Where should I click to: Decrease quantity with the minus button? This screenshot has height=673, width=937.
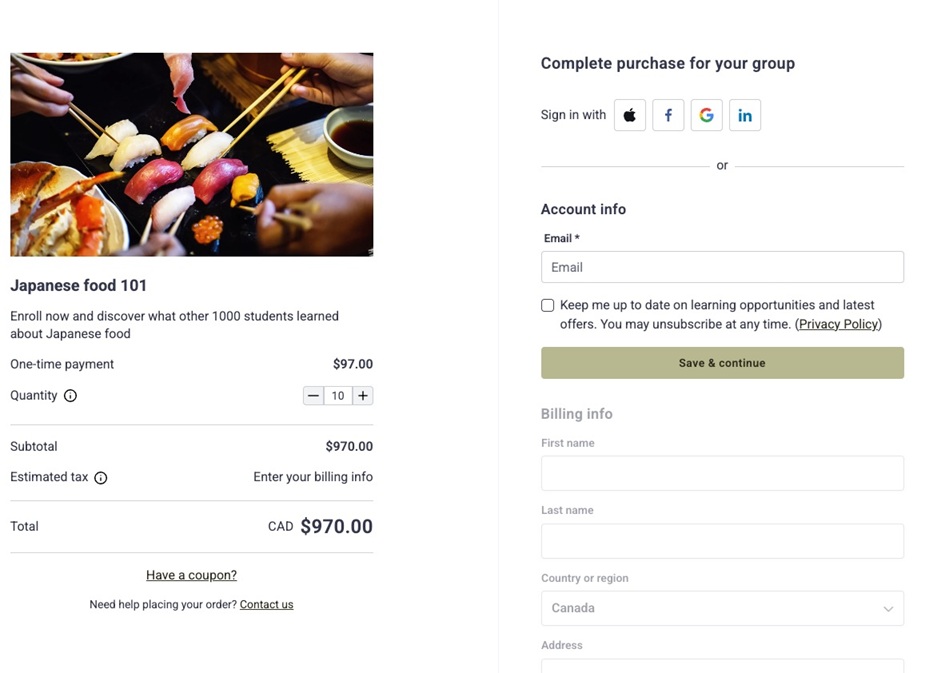[313, 396]
